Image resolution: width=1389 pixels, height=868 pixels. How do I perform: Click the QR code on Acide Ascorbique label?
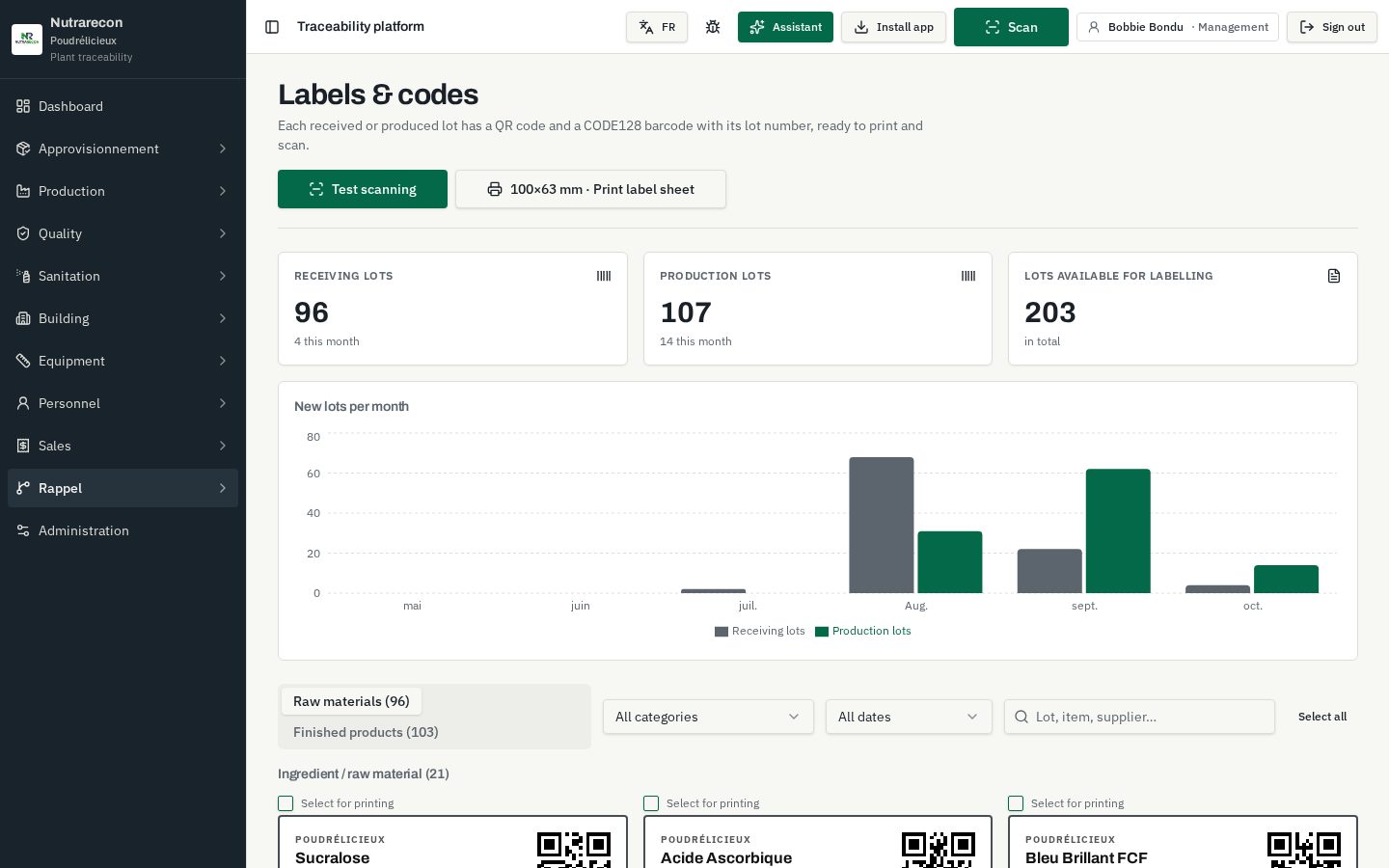[939, 850]
